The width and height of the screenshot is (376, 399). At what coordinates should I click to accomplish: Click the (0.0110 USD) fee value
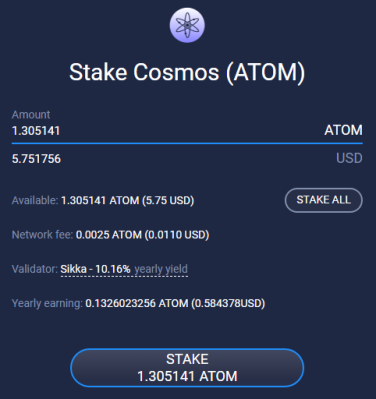click(x=177, y=235)
